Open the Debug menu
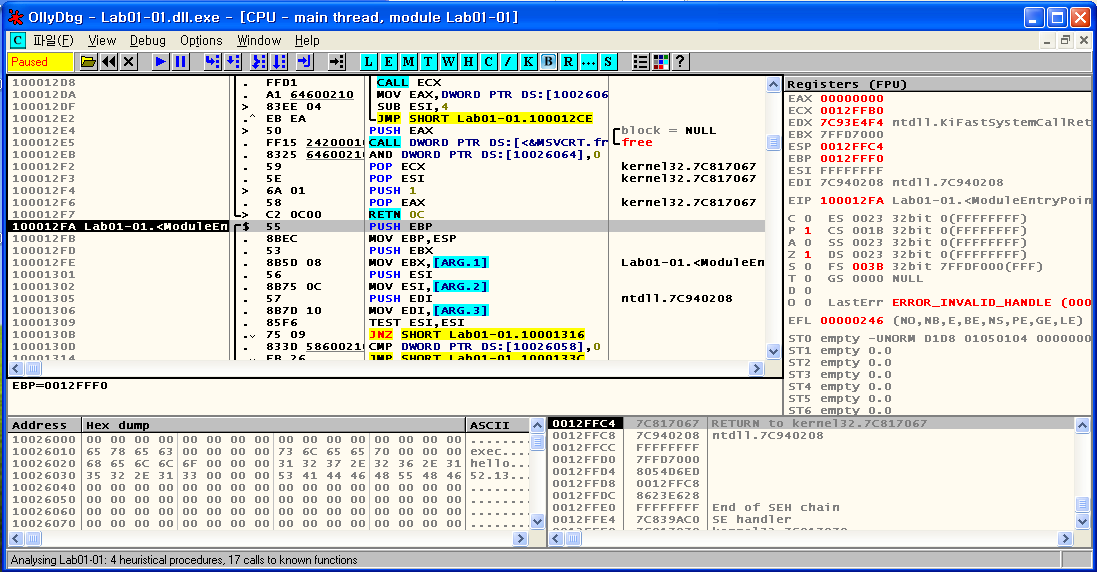 point(148,41)
